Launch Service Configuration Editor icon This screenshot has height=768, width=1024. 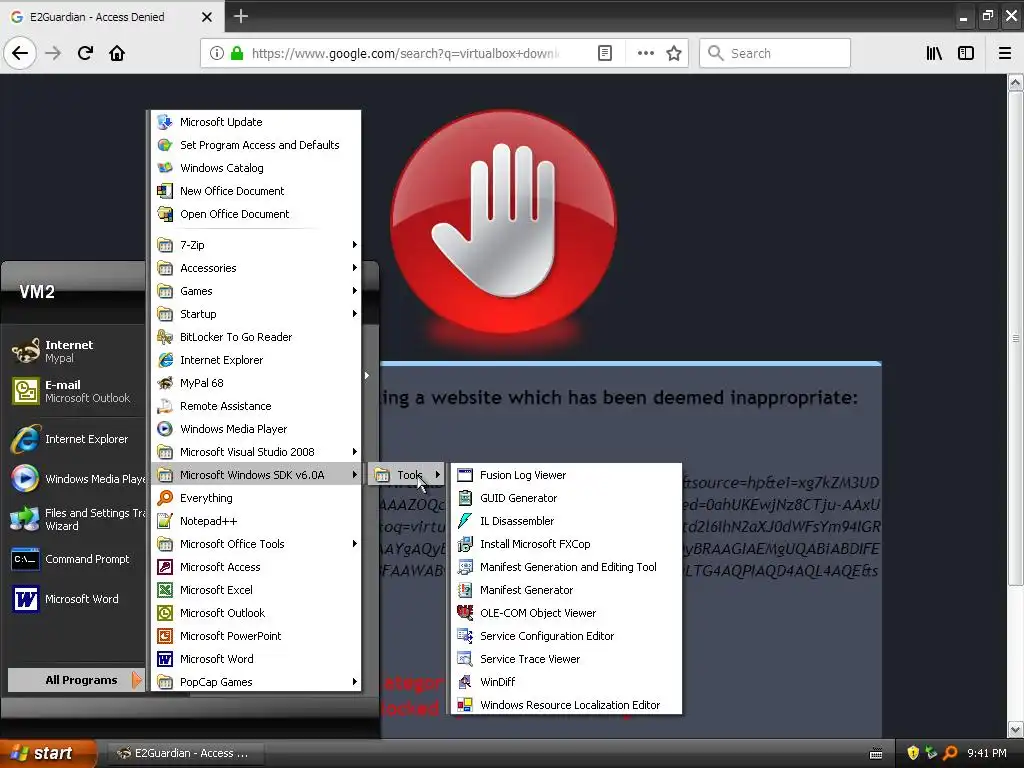click(x=465, y=635)
